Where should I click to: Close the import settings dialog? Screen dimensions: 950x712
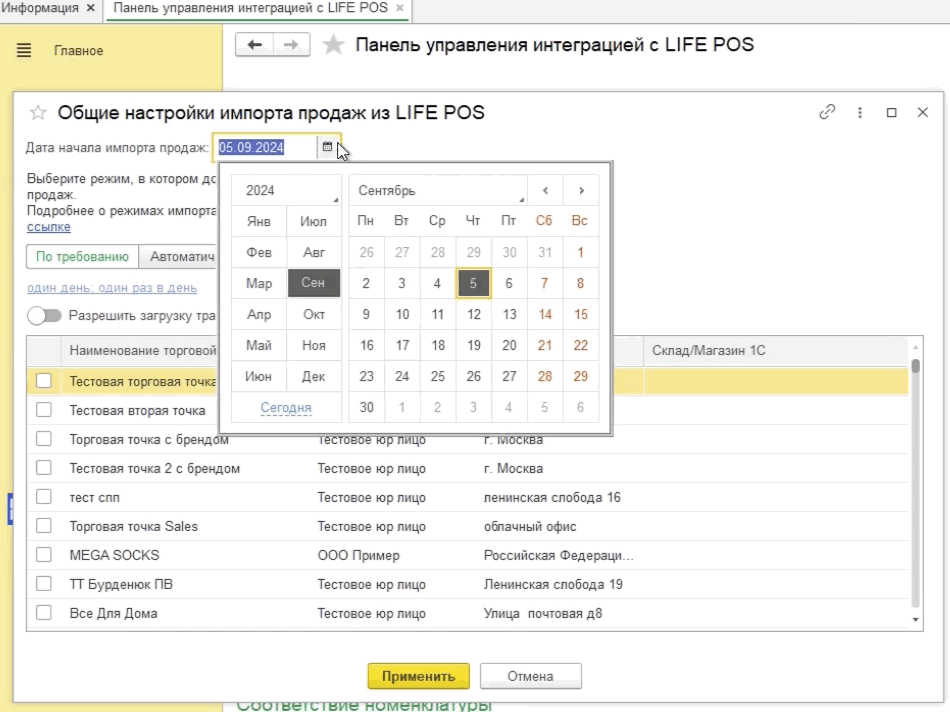pyautogui.click(x=923, y=112)
